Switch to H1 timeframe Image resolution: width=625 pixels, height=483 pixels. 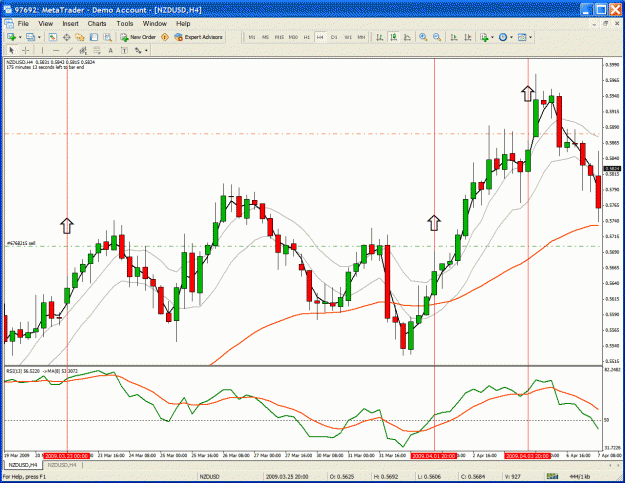point(307,37)
